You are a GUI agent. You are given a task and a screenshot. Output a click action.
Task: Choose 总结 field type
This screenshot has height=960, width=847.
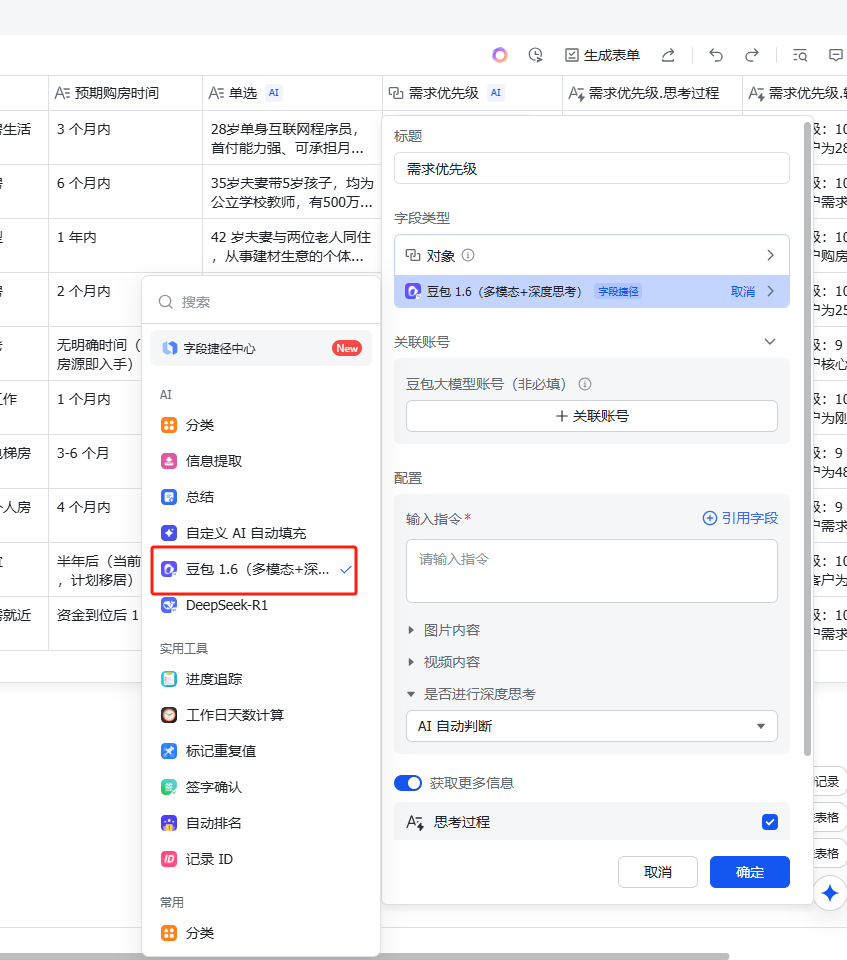click(261, 497)
